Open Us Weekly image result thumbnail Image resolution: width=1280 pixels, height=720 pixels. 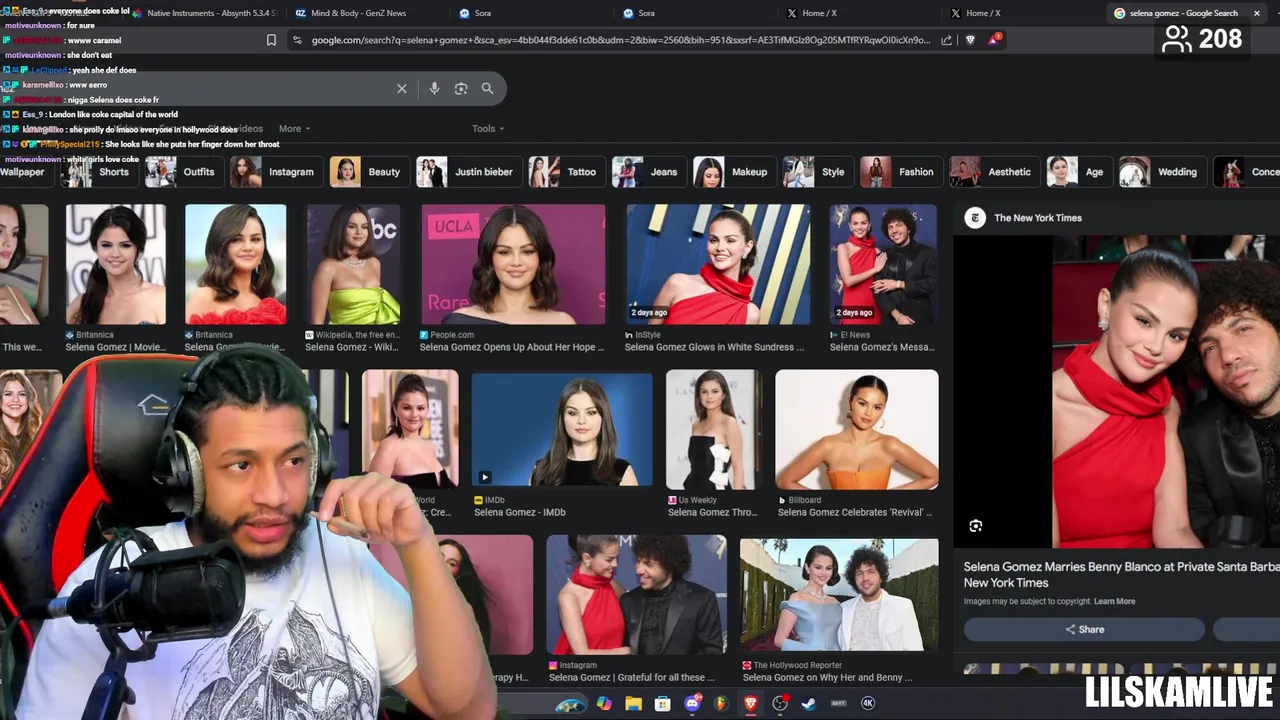[x=713, y=430]
